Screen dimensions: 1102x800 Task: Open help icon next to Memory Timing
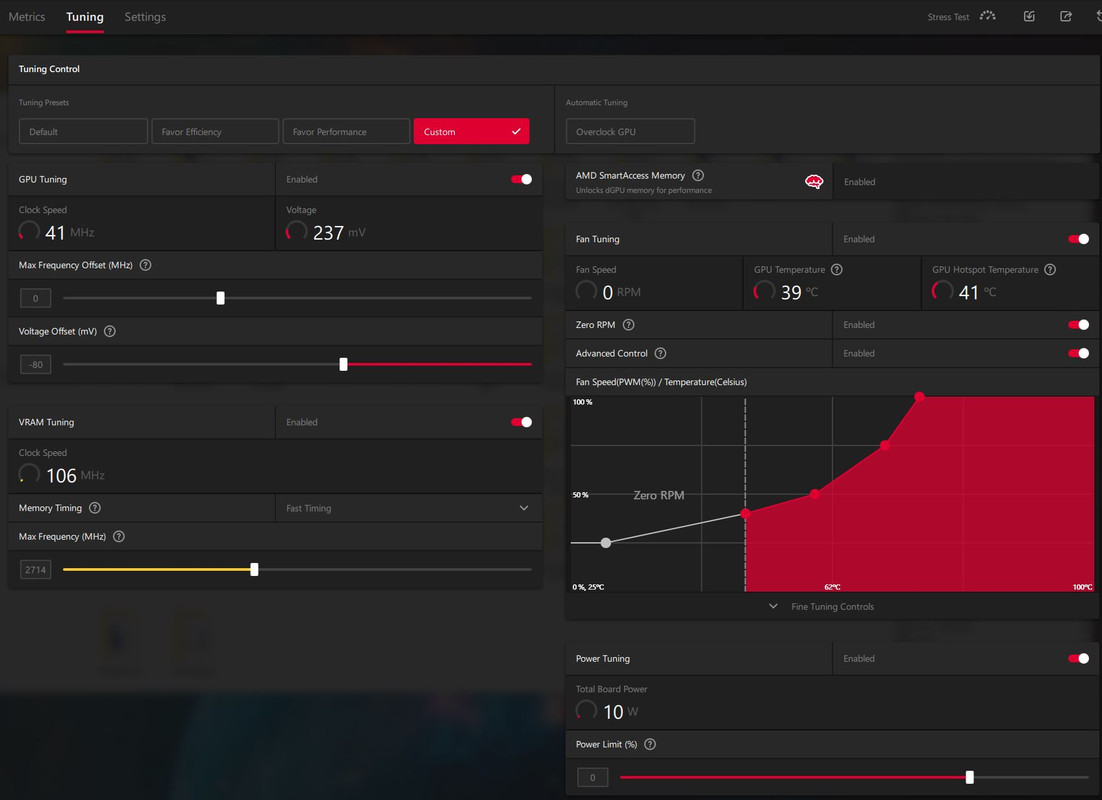(x=95, y=508)
